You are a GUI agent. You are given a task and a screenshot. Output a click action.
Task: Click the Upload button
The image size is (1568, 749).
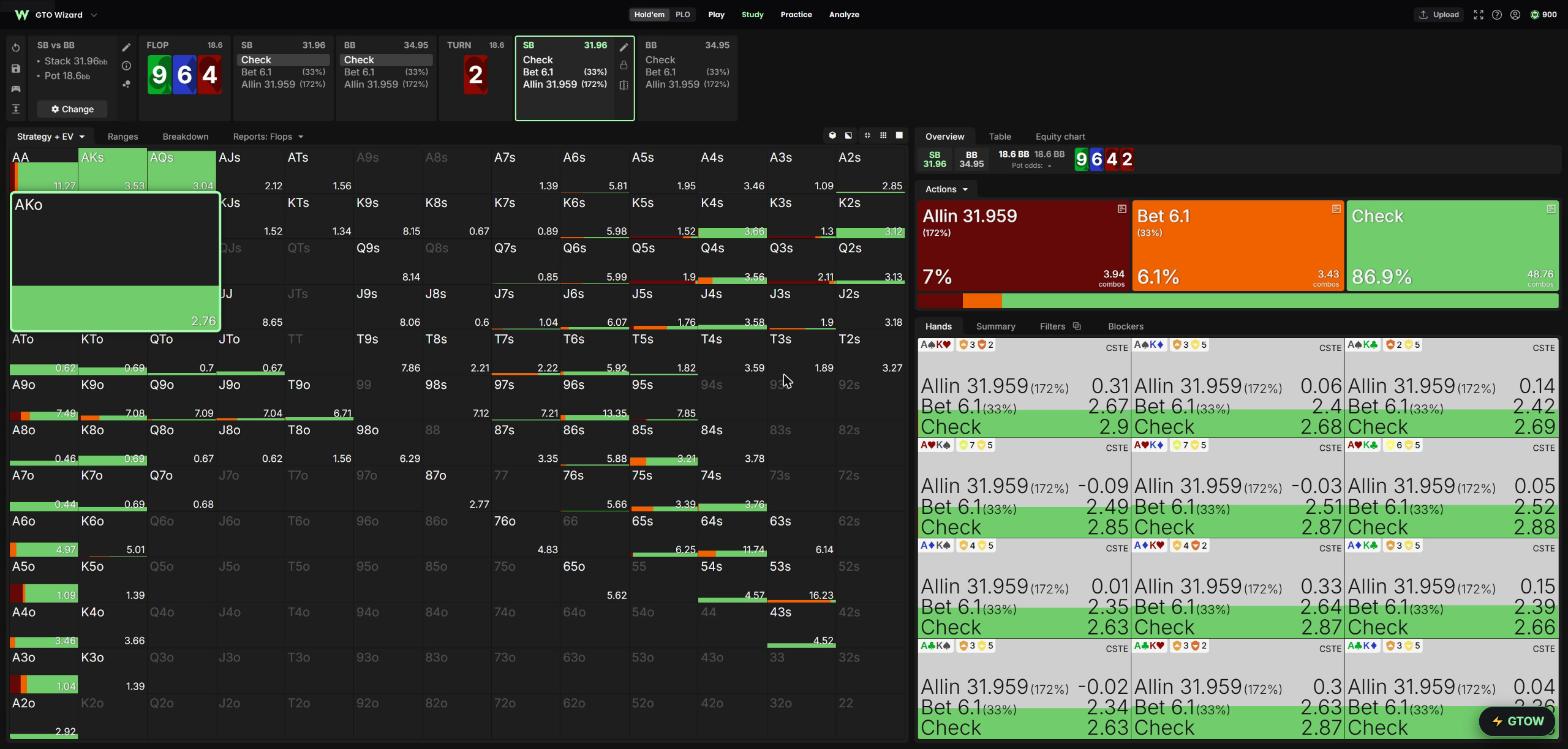click(1438, 15)
